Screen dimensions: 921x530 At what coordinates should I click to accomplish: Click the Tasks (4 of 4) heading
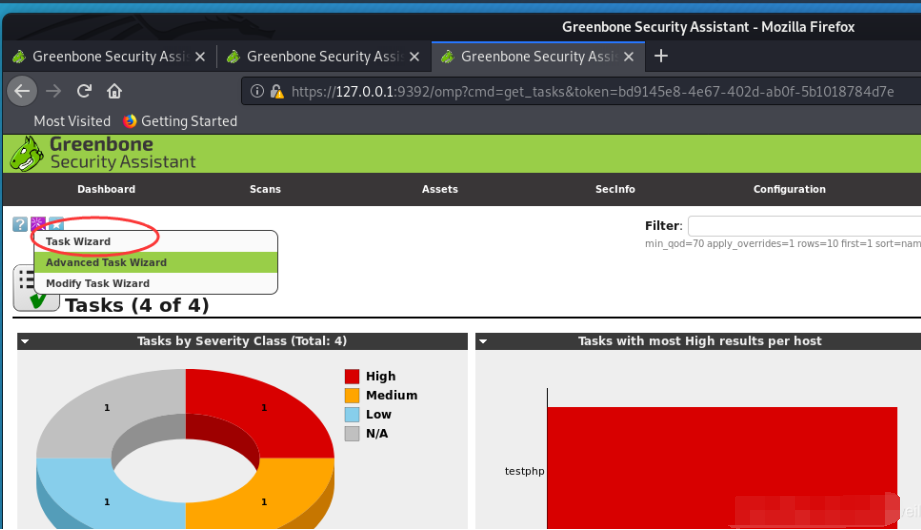pos(137,305)
